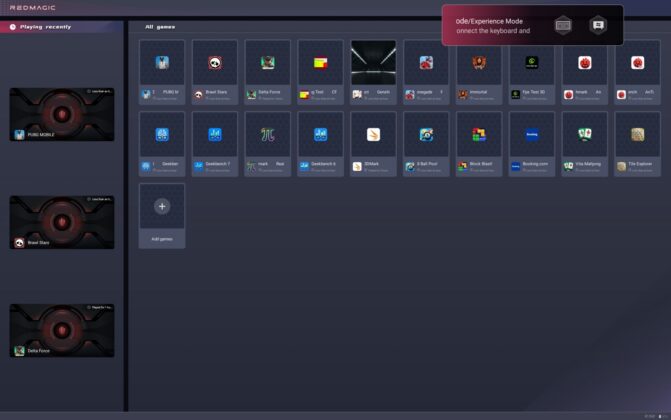This screenshot has height=420, width=671.
Task: Open the Delta Force card in All games
Action: coord(267,72)
